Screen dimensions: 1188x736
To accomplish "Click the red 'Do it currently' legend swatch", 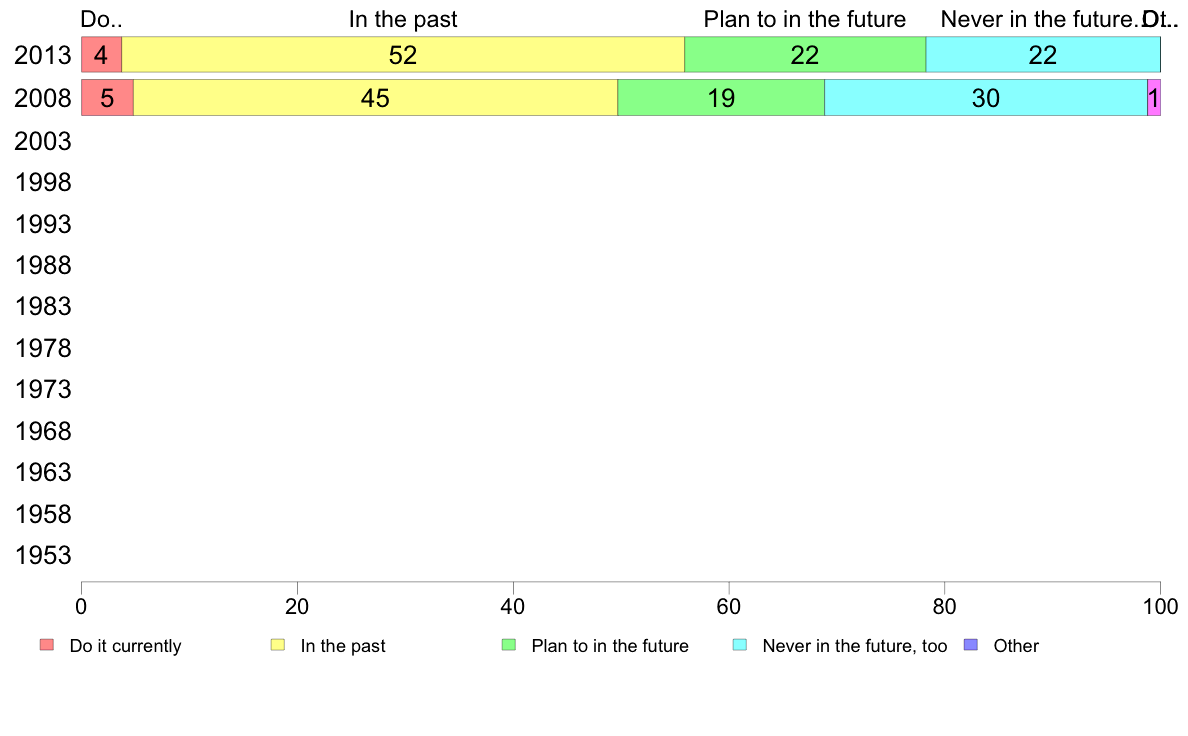I will 47,645.
